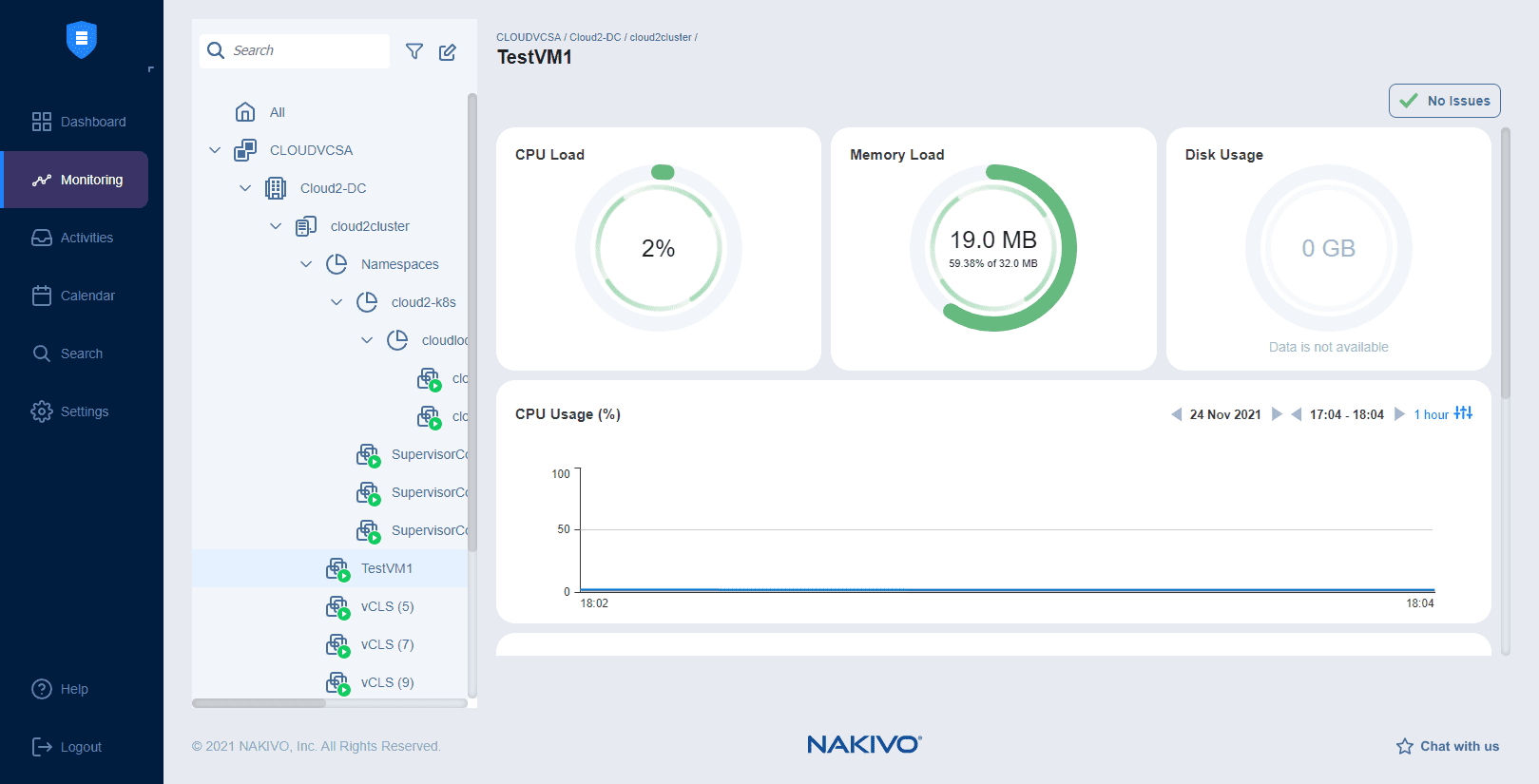Click the vCLS (7) virtual machine icon
The image size is (1539, 784).
click(x=338, y=645)
